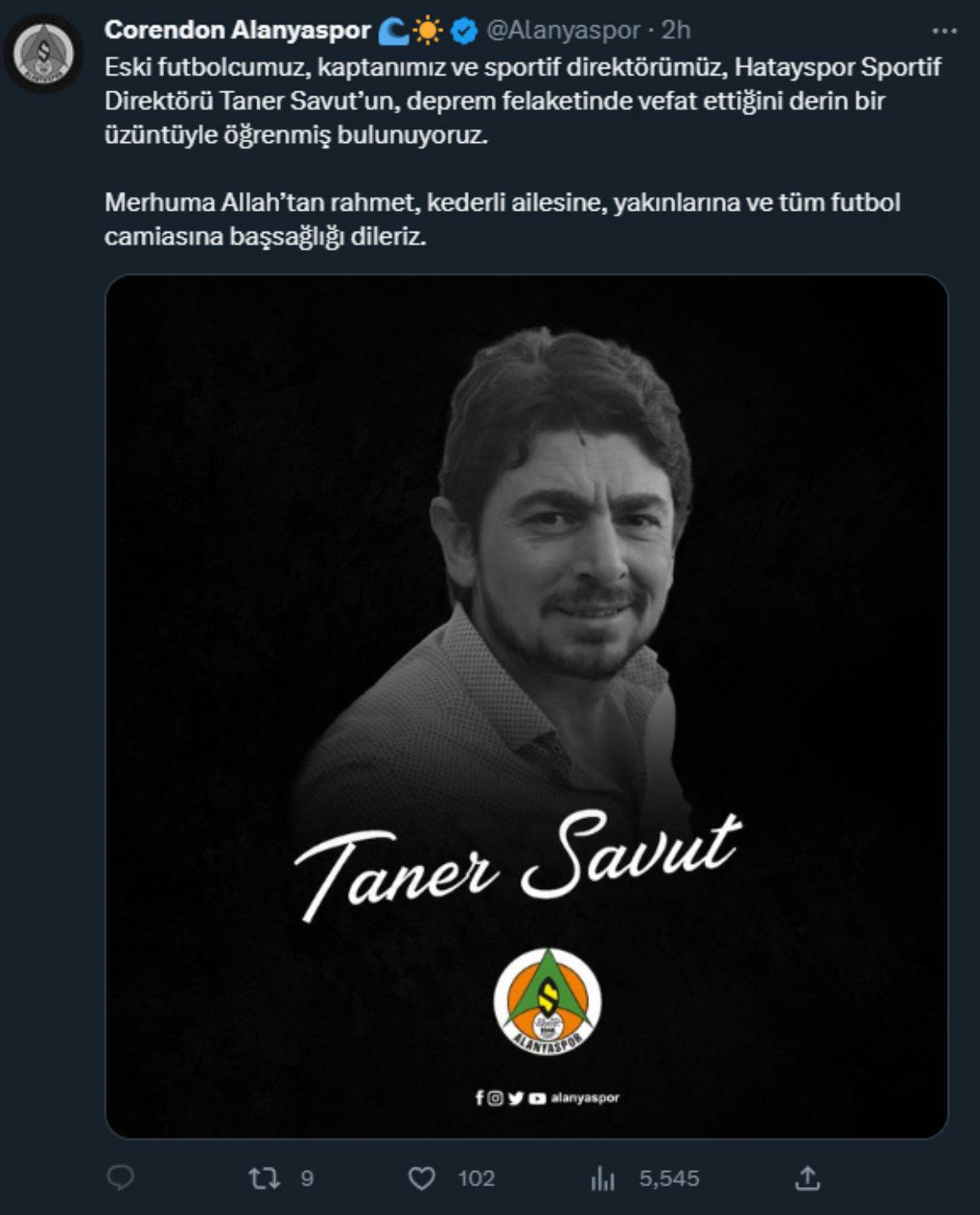Click the tweet text mentioning Hatayspor
The image size is (980, 1215).
click(x=523, y=100)
